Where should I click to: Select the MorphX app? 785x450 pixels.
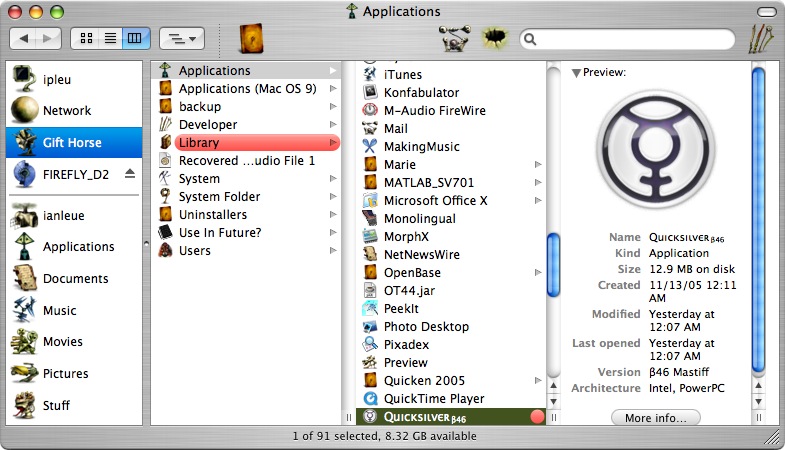pos(451,237)
